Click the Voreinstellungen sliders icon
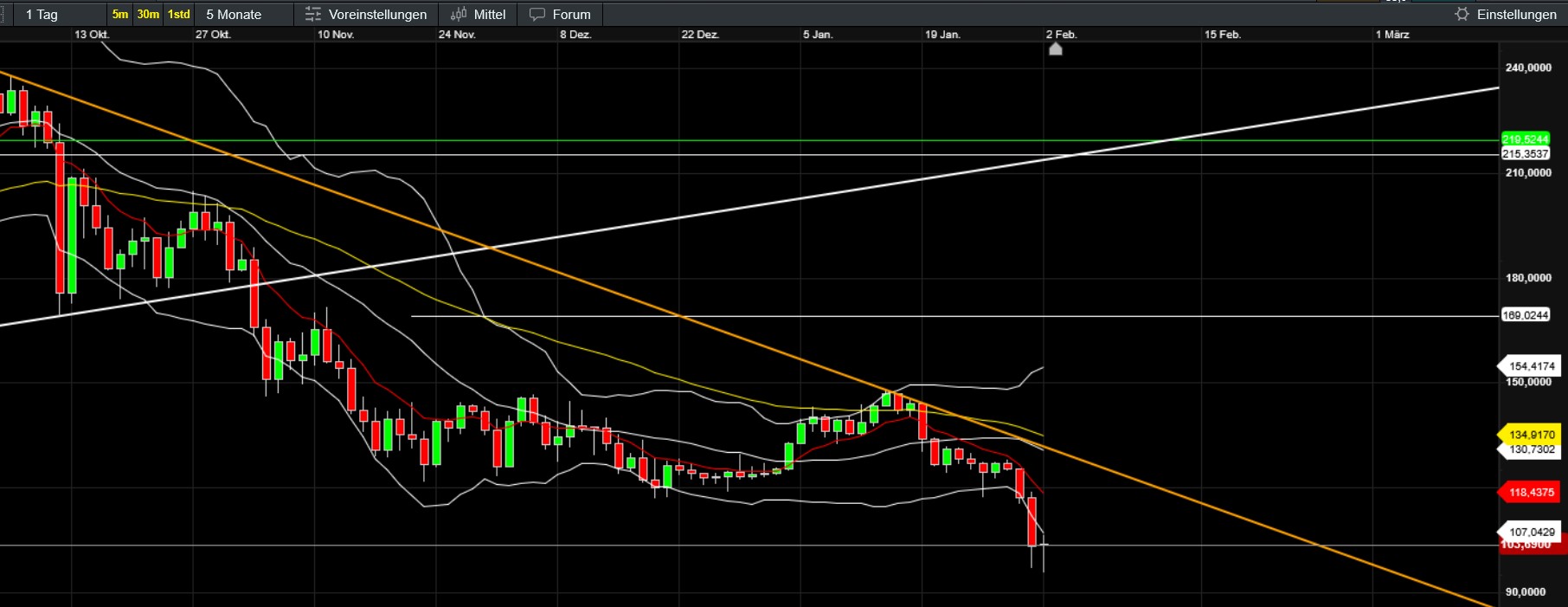 click(312, 15)
